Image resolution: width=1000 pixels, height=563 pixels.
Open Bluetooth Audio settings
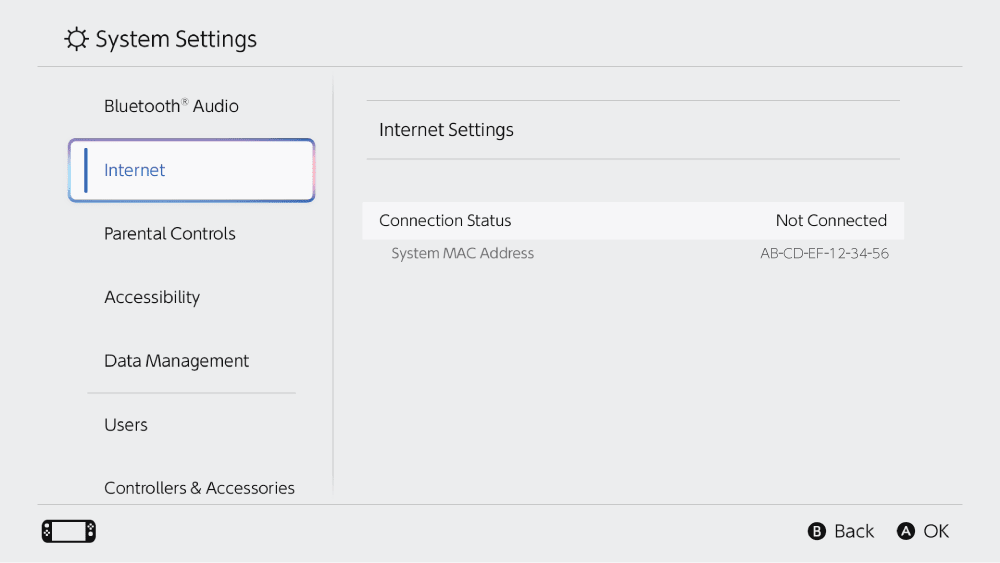tap(171, 106)
